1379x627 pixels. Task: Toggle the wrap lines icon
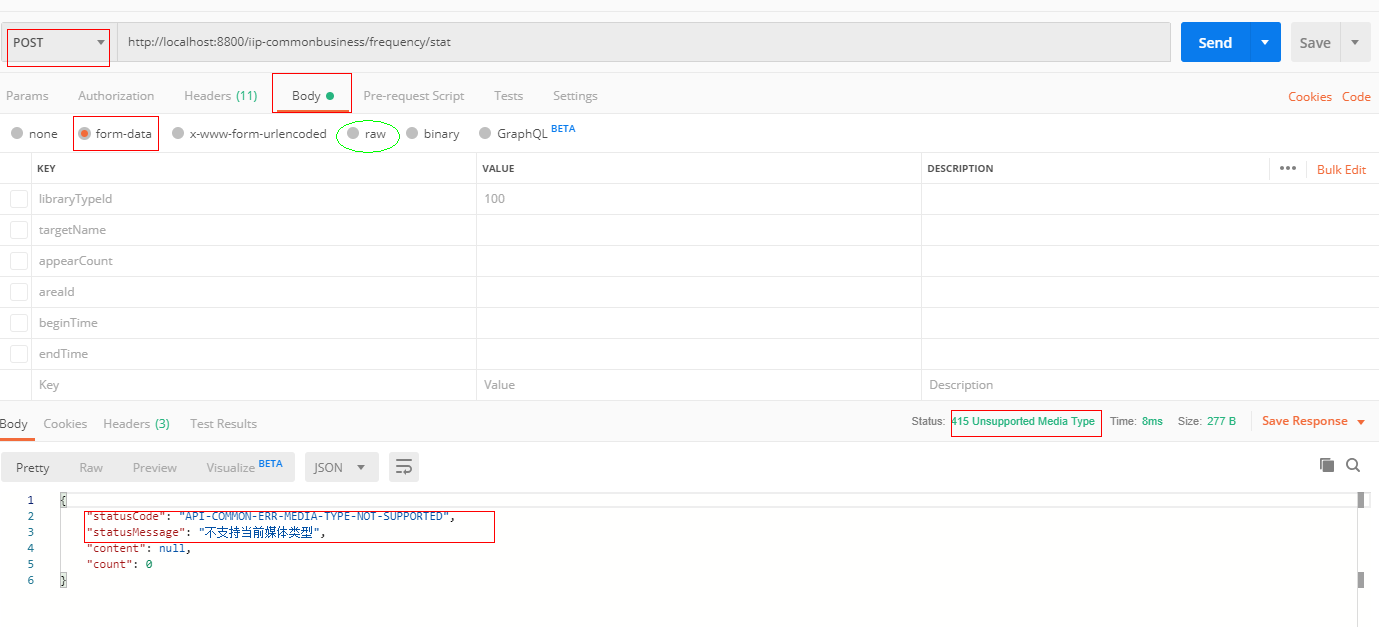click(404, 467)
